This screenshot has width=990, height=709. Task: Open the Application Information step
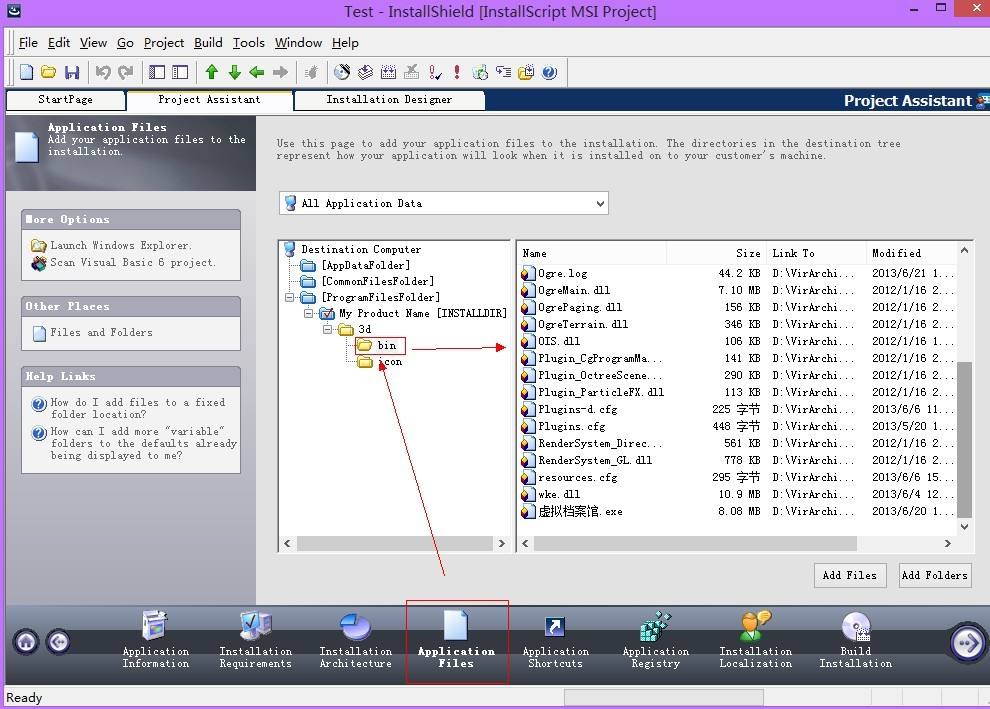tap(155, 640)
